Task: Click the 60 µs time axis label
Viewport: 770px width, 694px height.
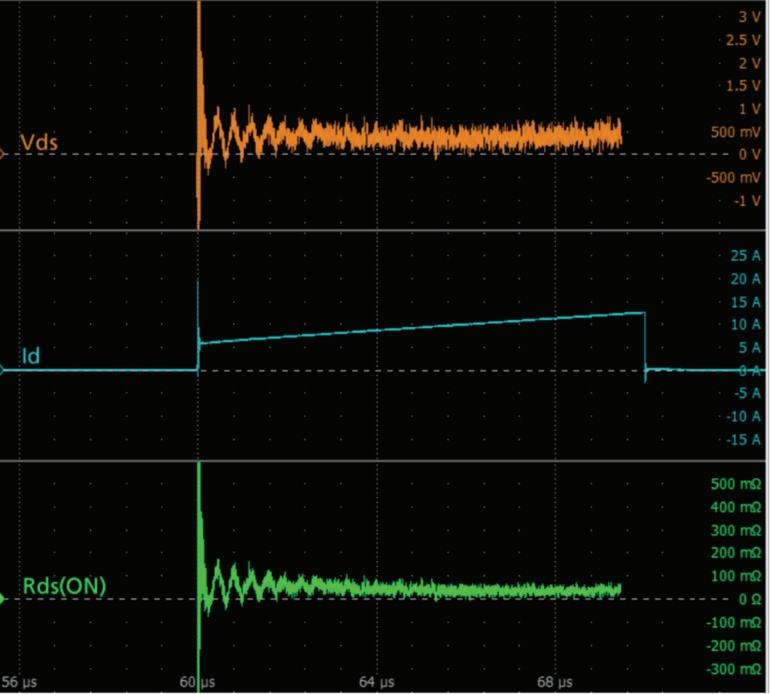Action: (202, 684)
